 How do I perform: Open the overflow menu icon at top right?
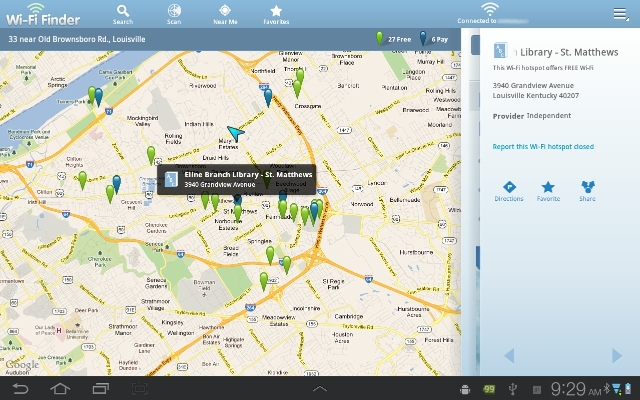(x=621, y=14)
